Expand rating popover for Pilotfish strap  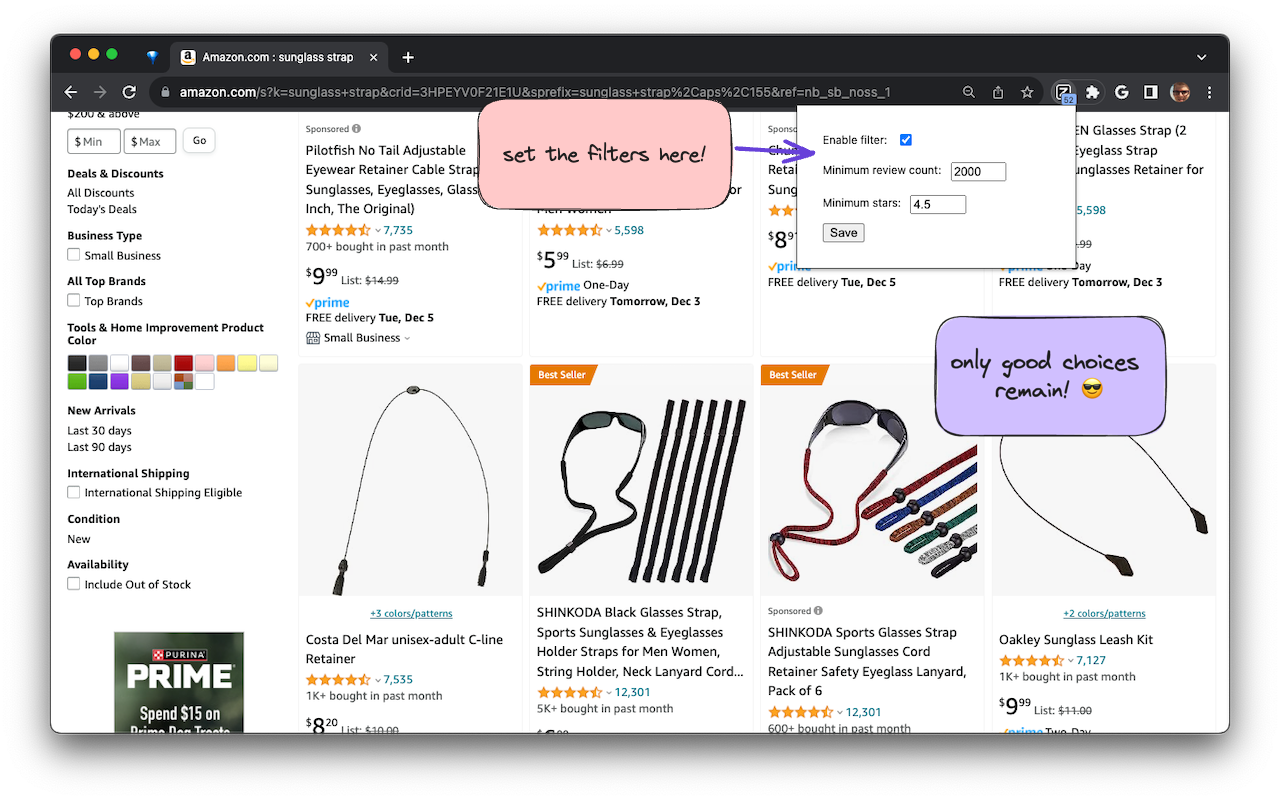coord(378,230)
